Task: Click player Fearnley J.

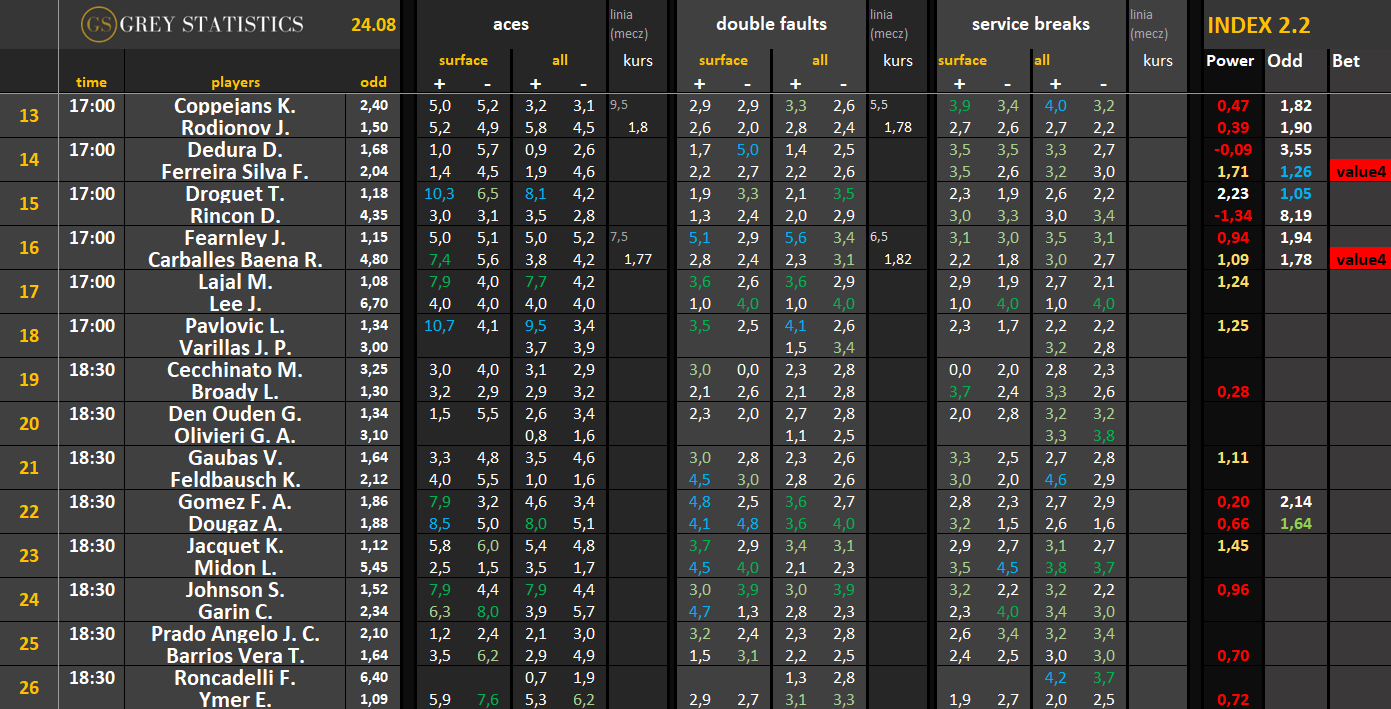Action: (x=235, y=238)
